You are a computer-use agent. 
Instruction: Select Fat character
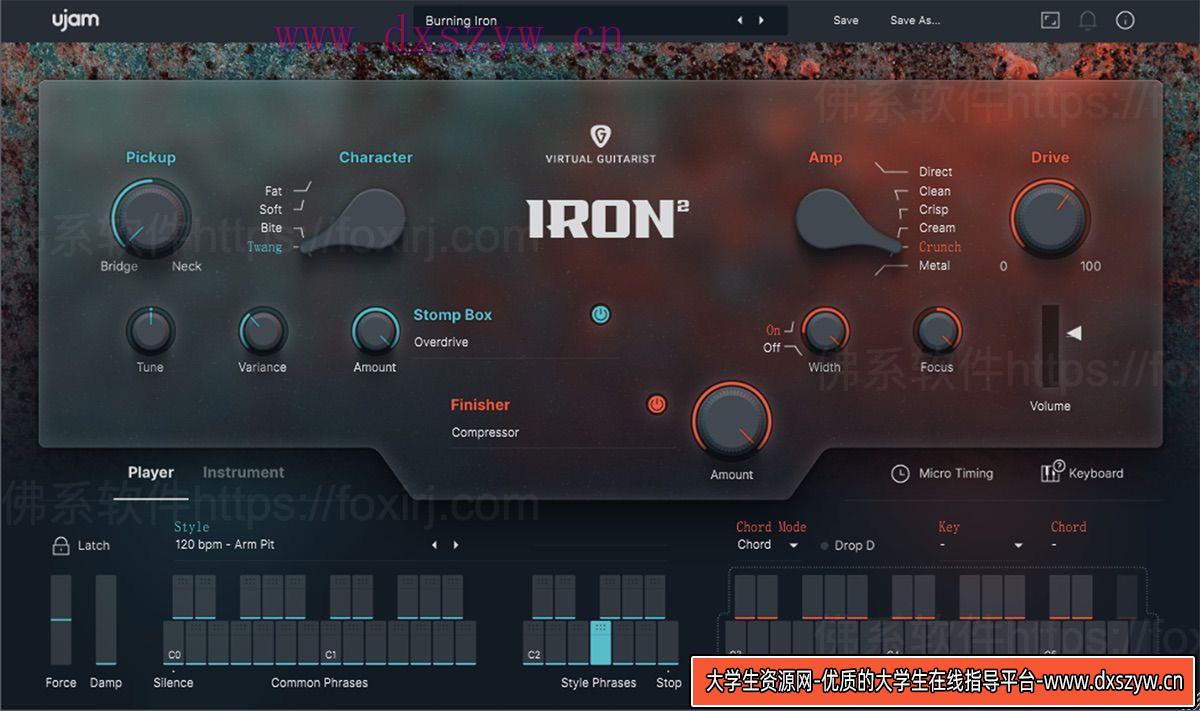coord(273,191)
